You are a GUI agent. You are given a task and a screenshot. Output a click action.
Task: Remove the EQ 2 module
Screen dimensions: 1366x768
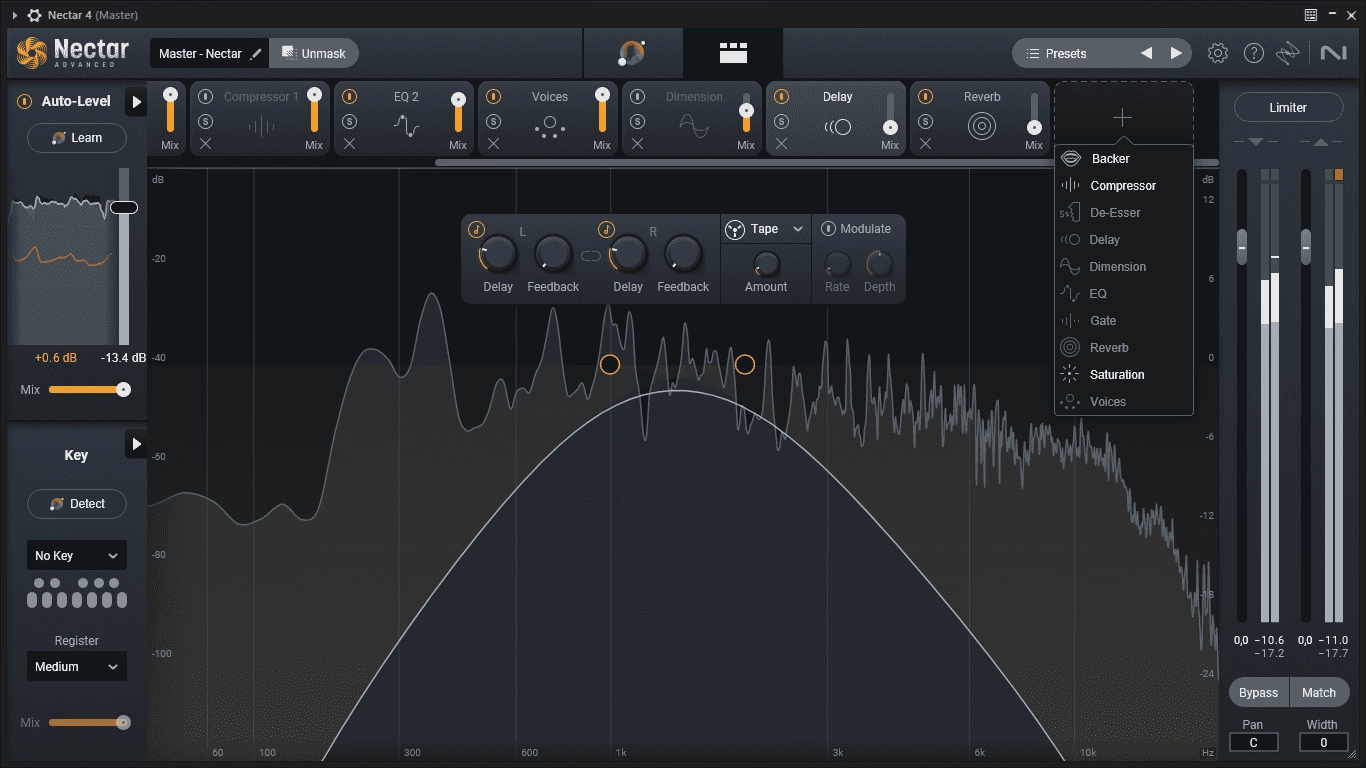pyautogui.click(x=349, y=144)
